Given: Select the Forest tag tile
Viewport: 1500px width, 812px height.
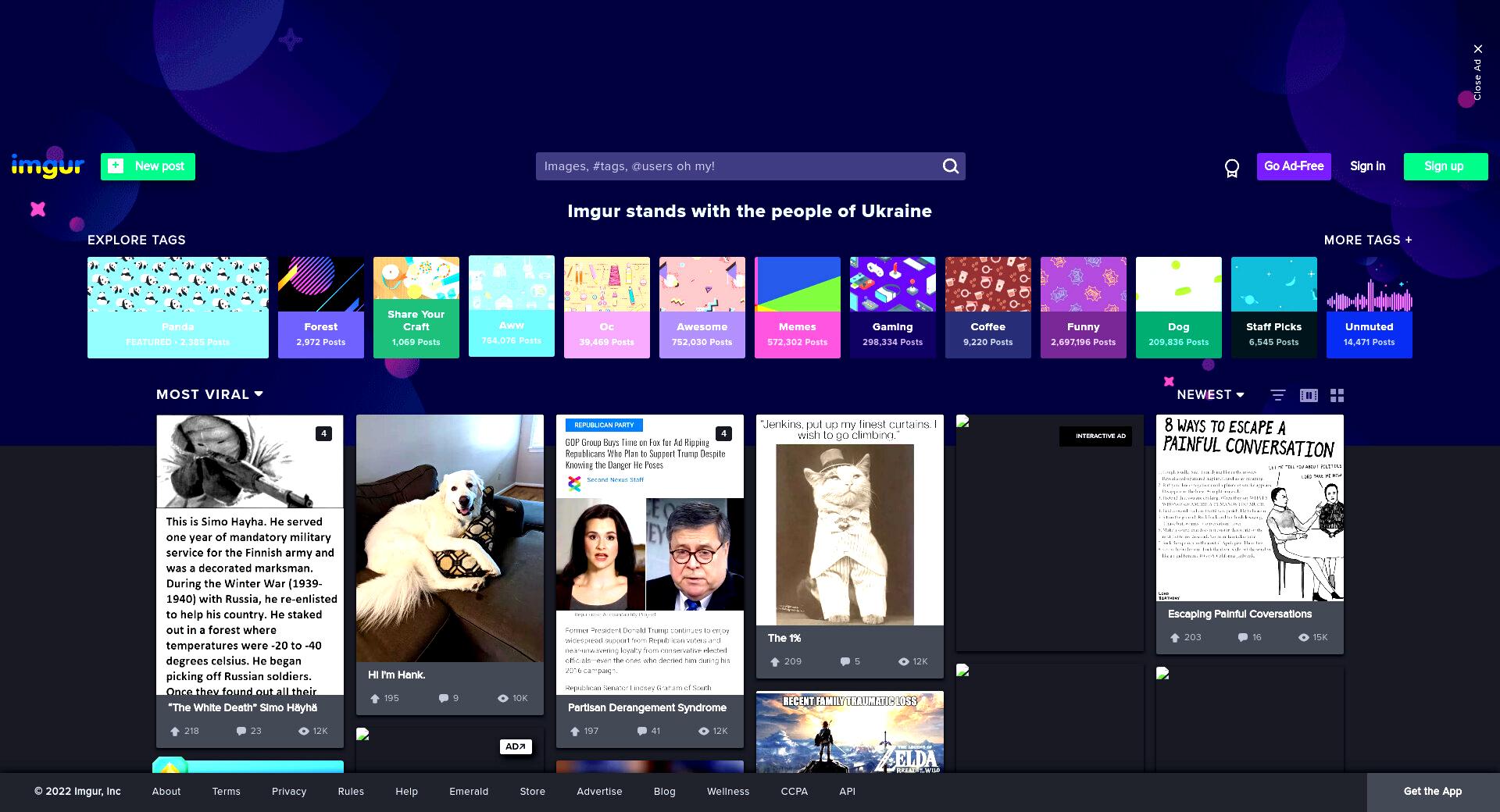Looking at the screenshot, I should [x=321, y=308].
